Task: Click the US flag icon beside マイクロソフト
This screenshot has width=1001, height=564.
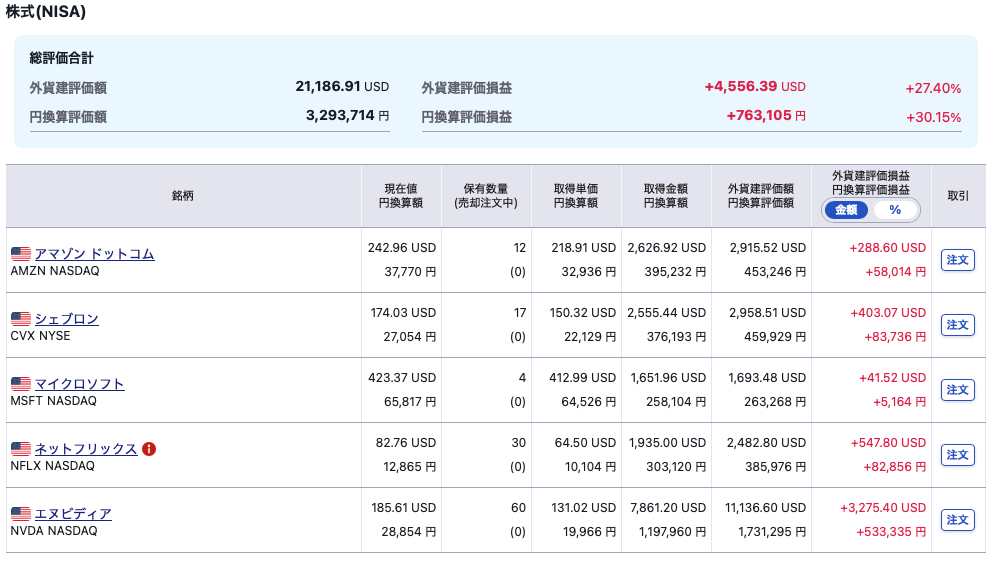Action: pyautogui.click(x=20, y=384)
